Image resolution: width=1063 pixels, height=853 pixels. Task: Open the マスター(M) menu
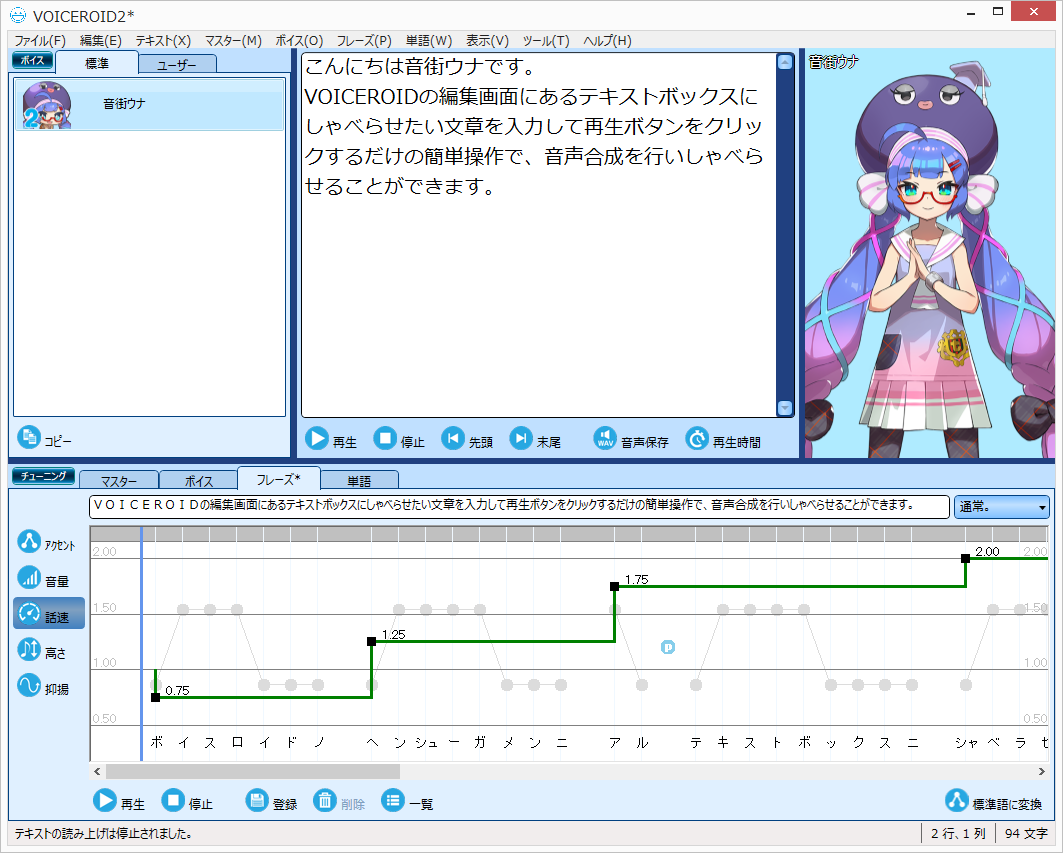click(x=233, y=41)
